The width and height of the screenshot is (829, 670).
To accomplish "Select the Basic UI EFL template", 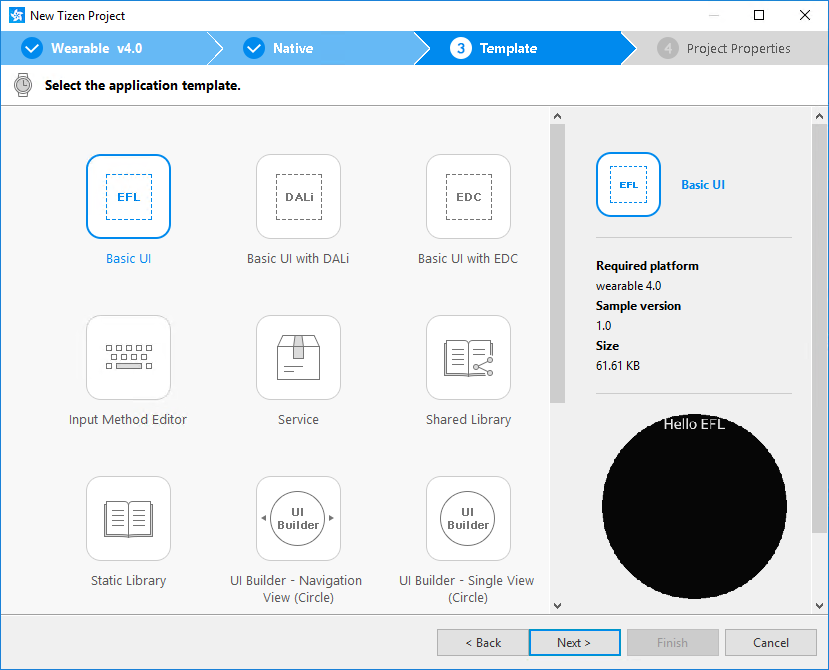I will (x=128, y=197).
